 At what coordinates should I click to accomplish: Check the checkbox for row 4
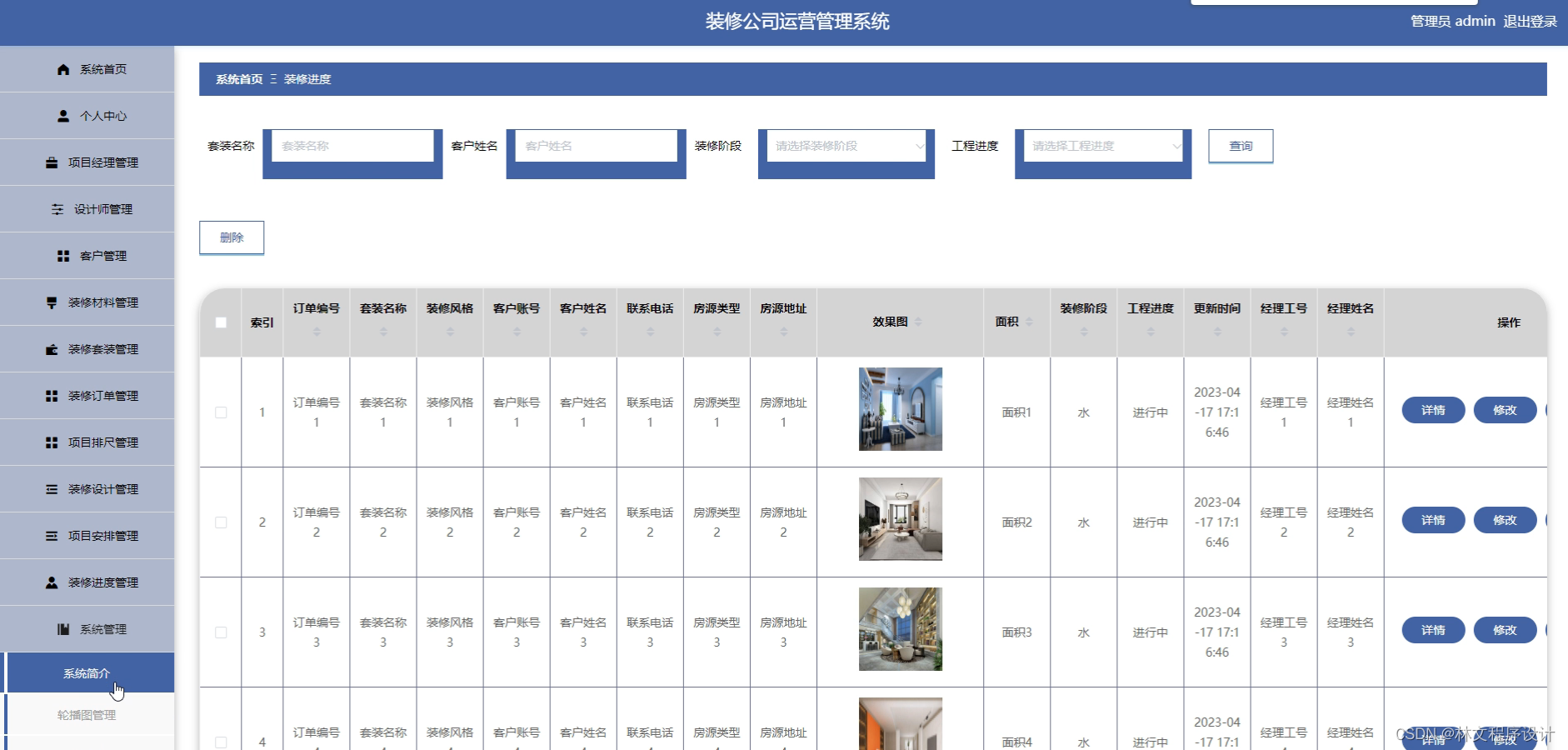(221, 742)
